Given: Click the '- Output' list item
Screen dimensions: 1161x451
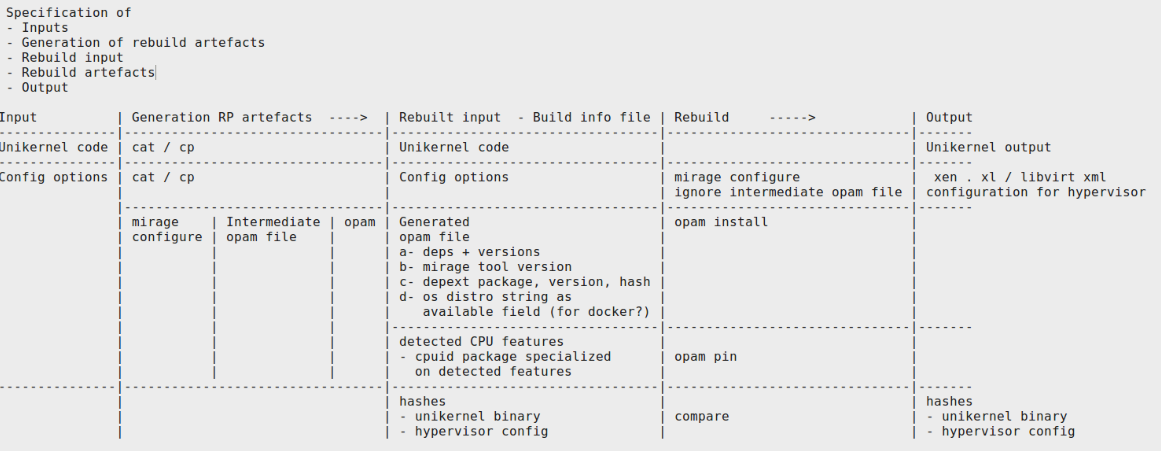Looking at the screenshot, I should click(37, 87).
